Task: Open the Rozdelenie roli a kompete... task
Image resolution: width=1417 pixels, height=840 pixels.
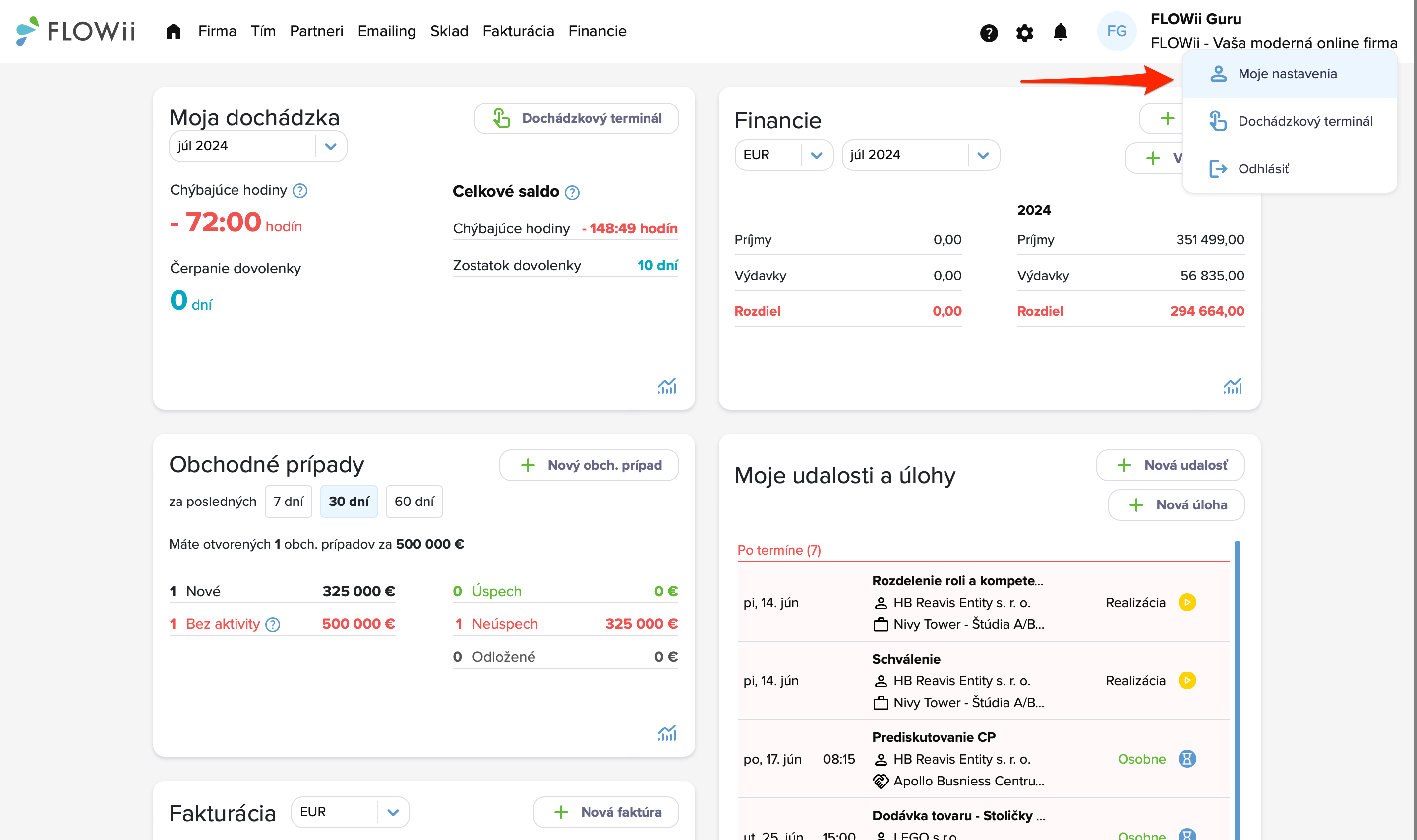Action: (x=957, y=581)
